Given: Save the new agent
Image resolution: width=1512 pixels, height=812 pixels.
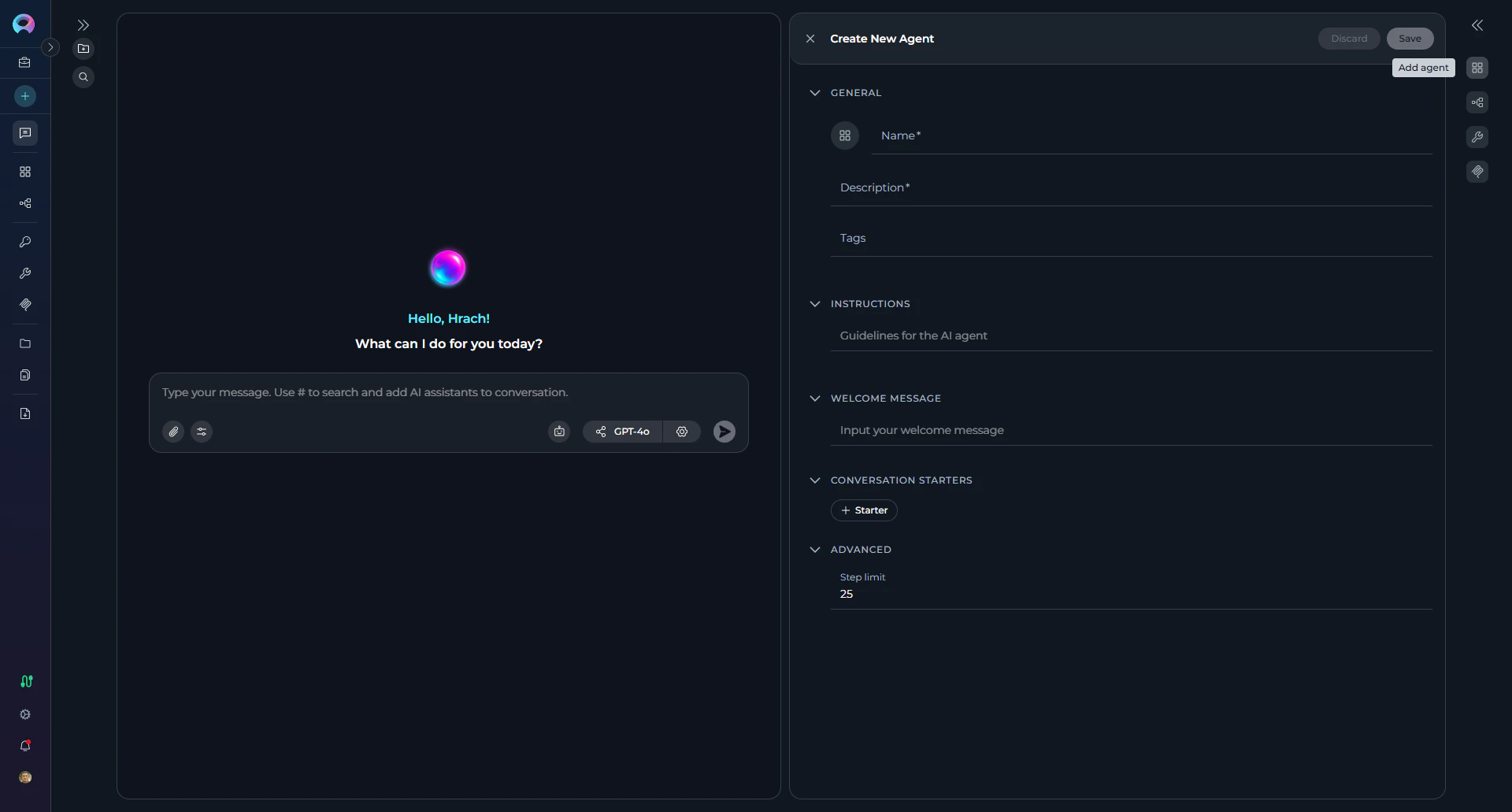Looking at the screenshot, I should (x=1409, y=38).
